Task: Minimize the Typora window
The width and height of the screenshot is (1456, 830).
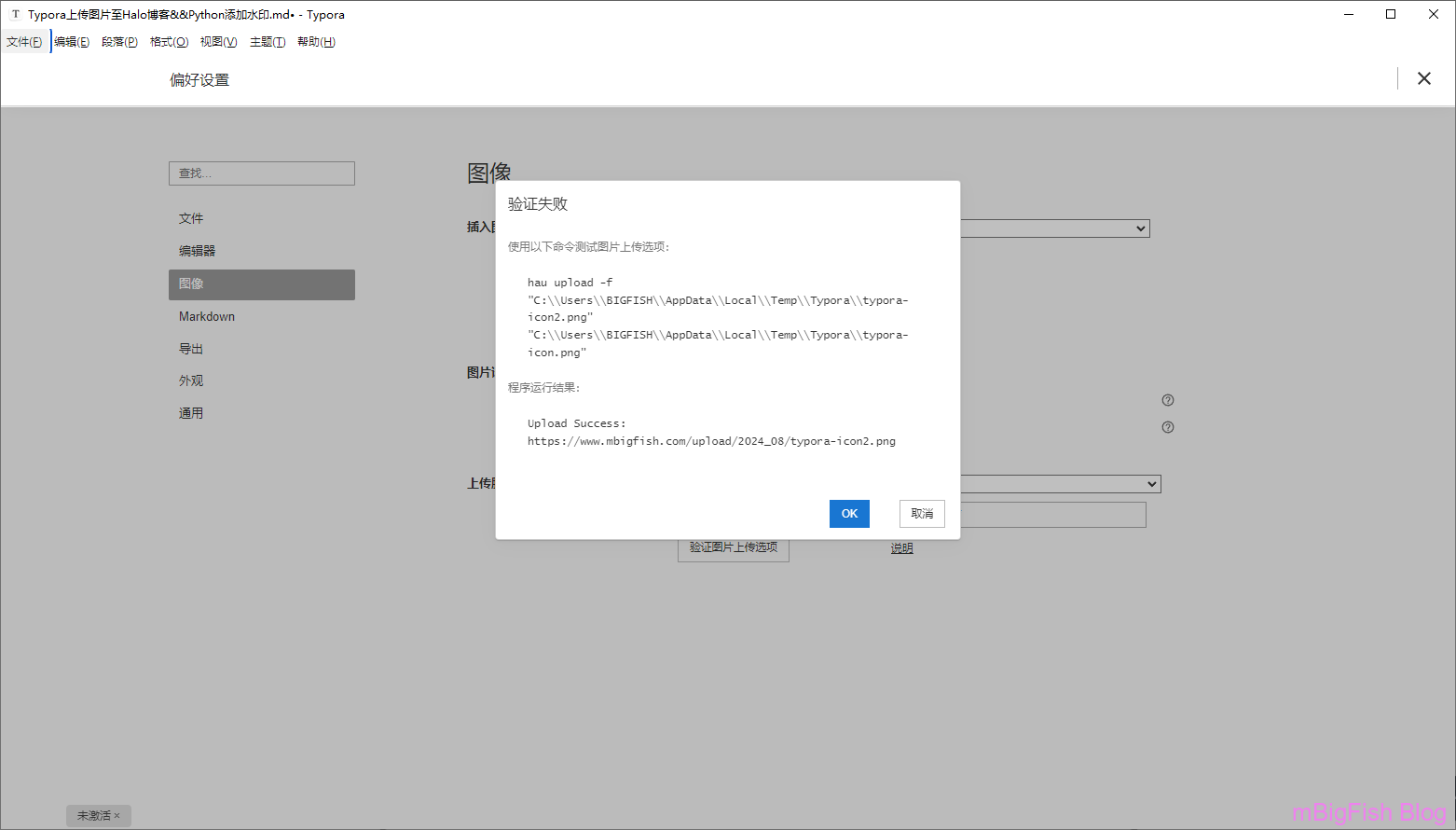Action: (1349, 14)
